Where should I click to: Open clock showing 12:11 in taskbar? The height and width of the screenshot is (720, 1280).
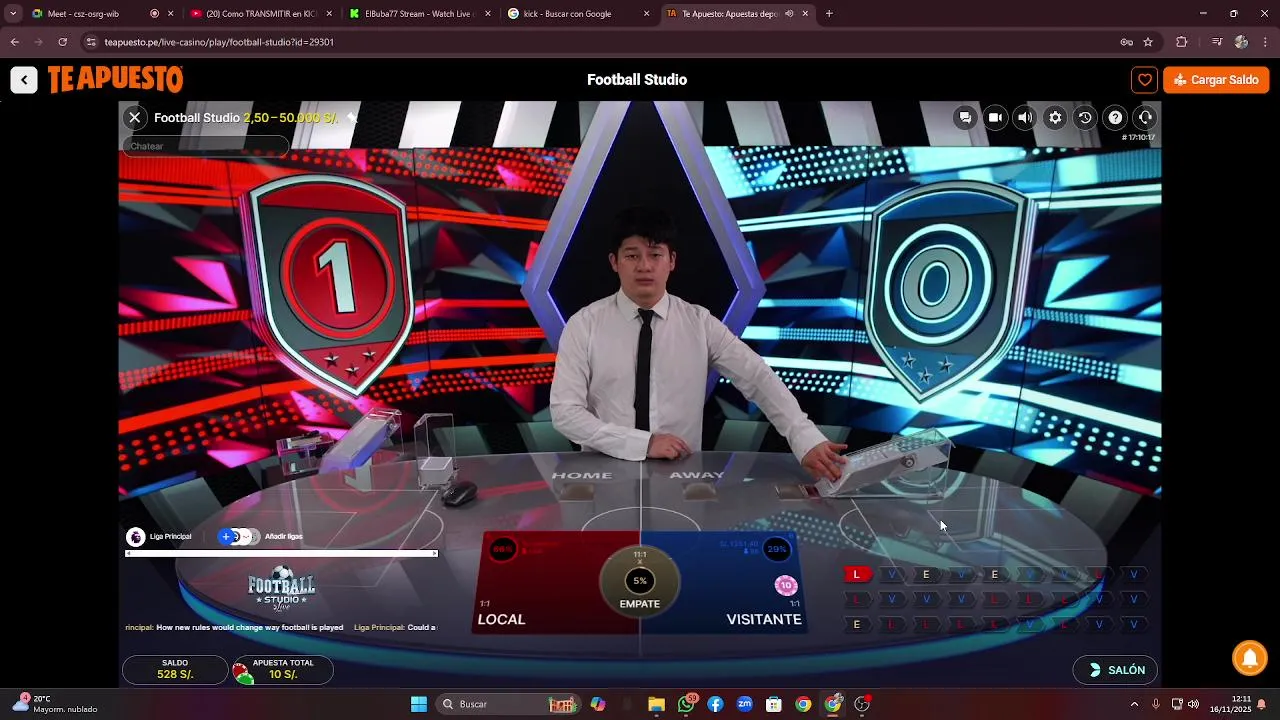coord(1230,704)
